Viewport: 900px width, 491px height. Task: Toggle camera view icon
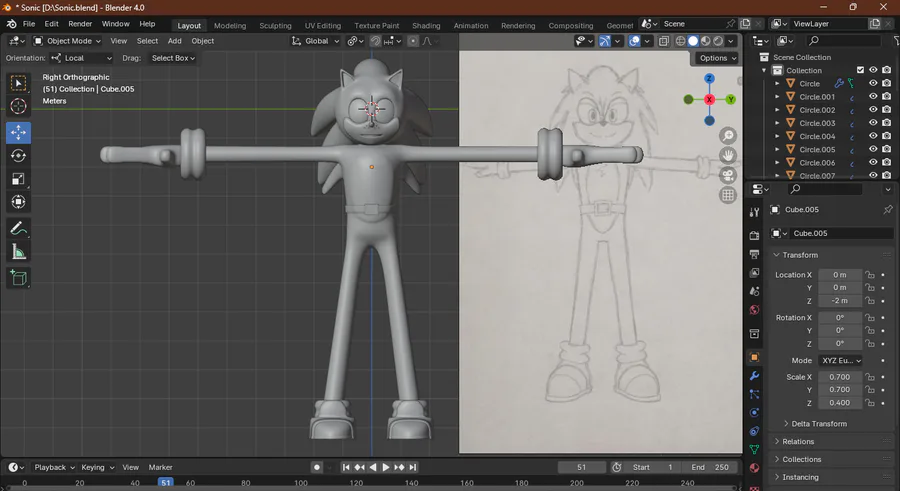(728, 175)
